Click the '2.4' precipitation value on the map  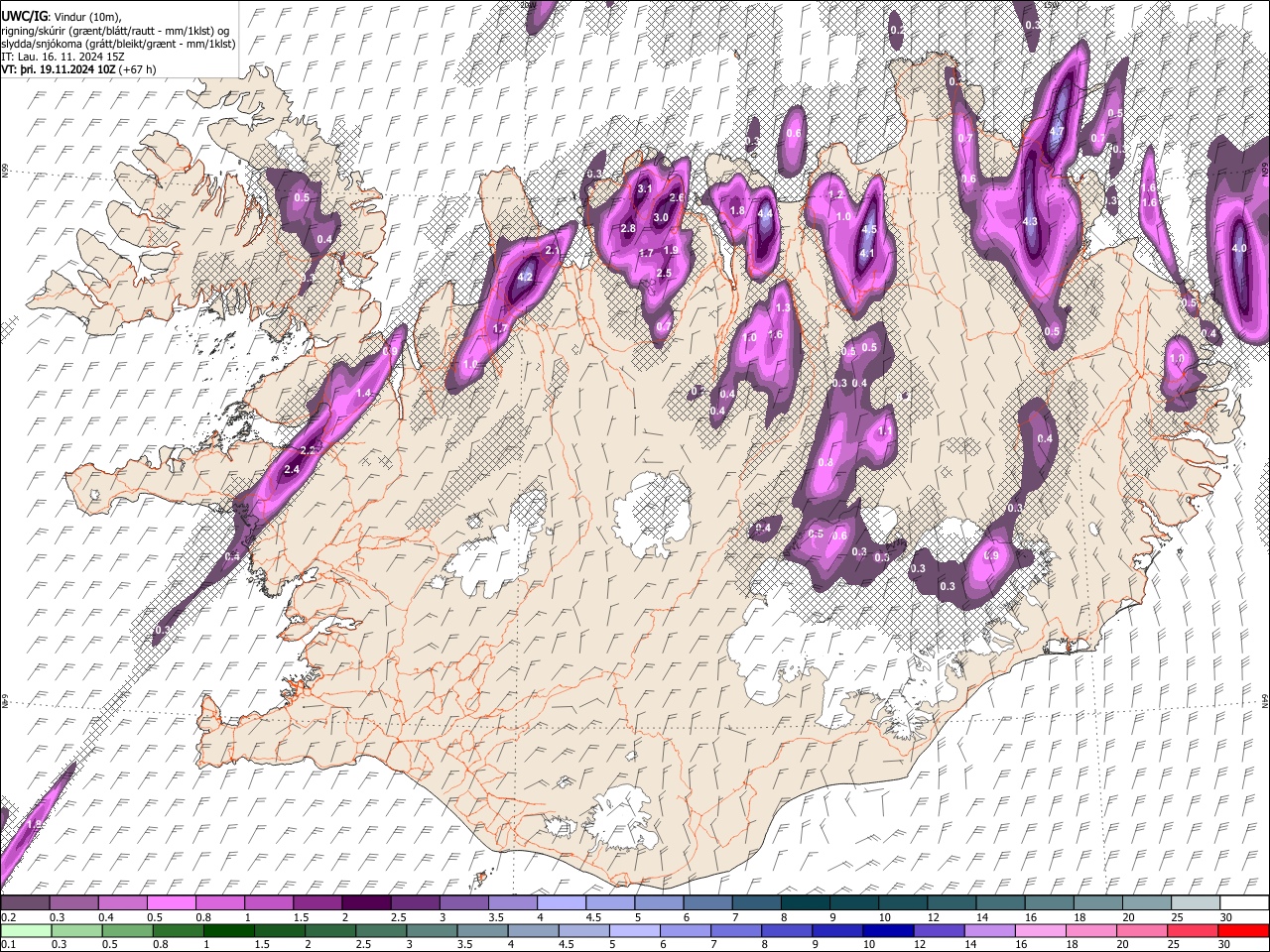point(292,469)
